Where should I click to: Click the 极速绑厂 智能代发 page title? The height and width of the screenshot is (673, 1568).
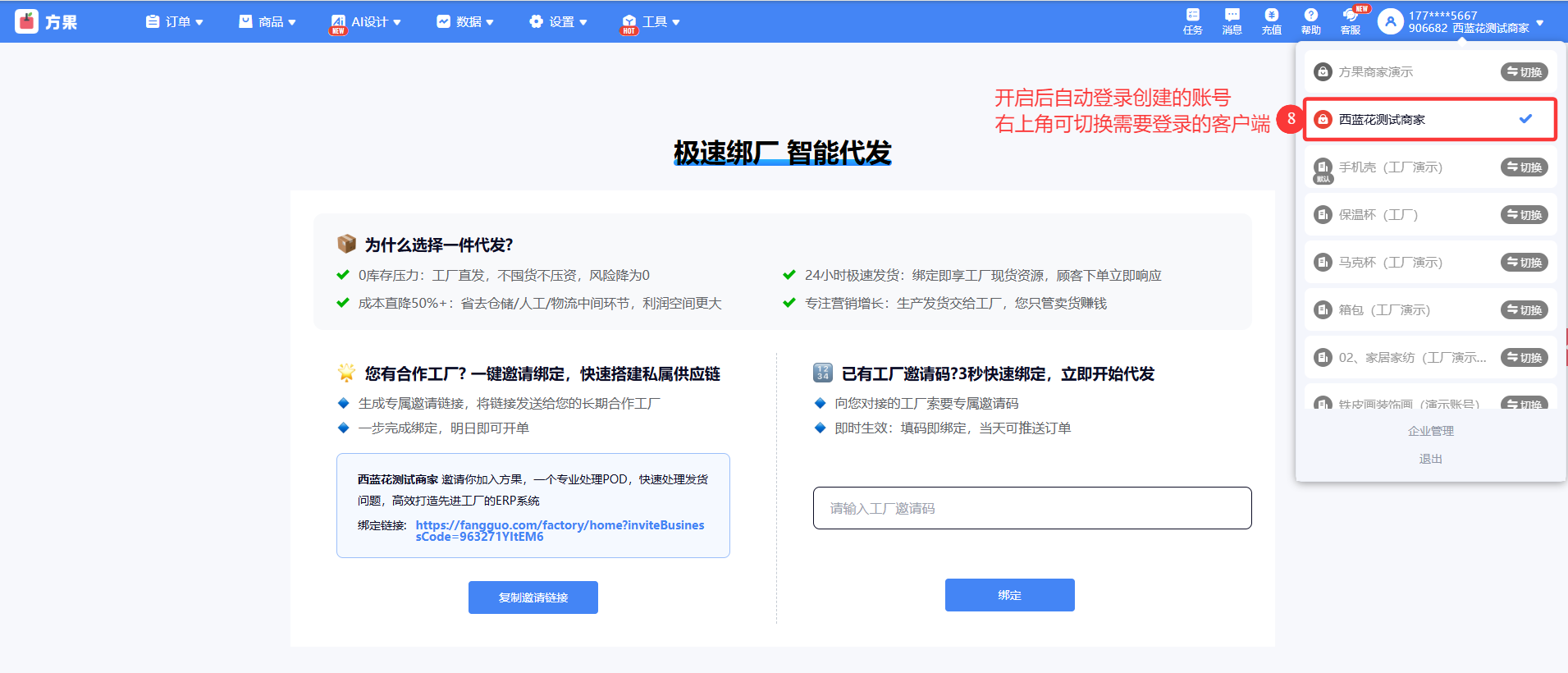[783, 153]
